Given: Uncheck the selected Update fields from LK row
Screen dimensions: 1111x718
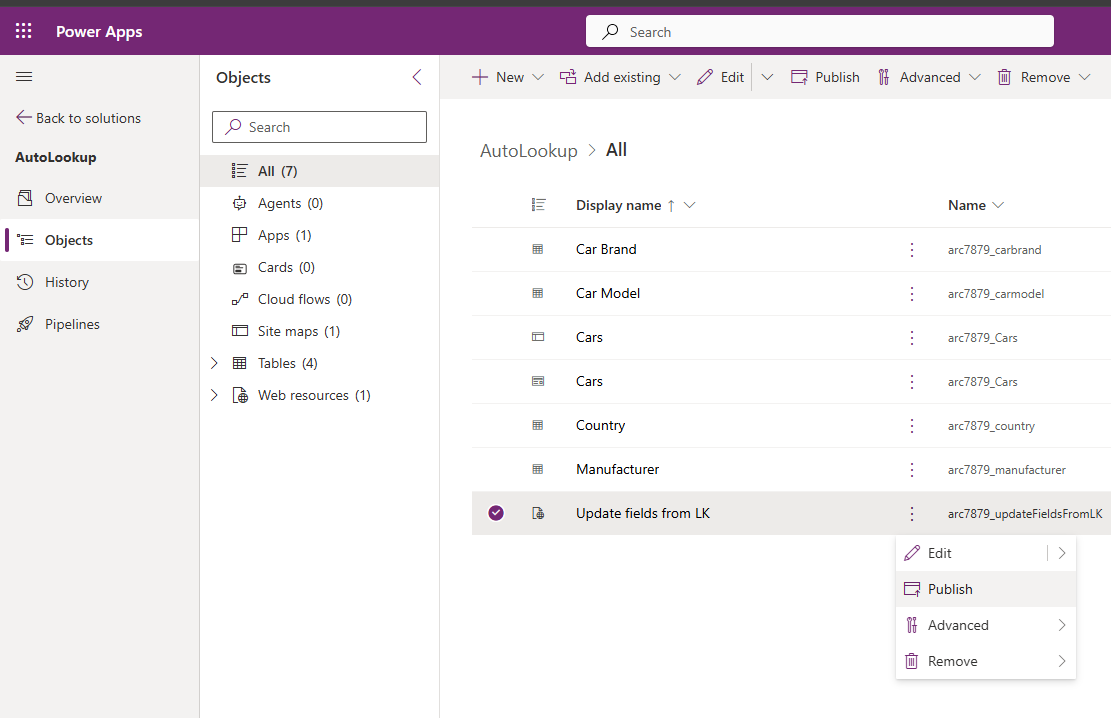Looking at the screenshot, I should point(496,512).
